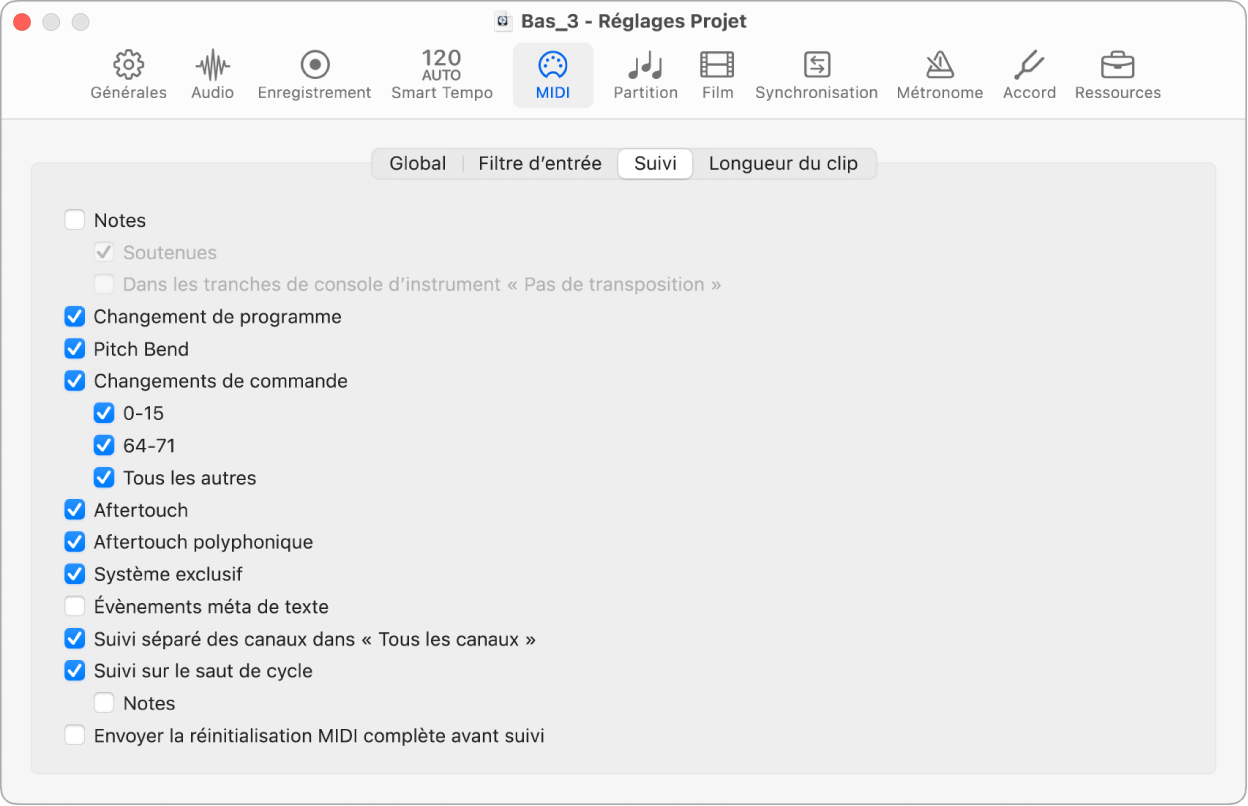Enable Évènements méta de texte

[x=74, y=606]
